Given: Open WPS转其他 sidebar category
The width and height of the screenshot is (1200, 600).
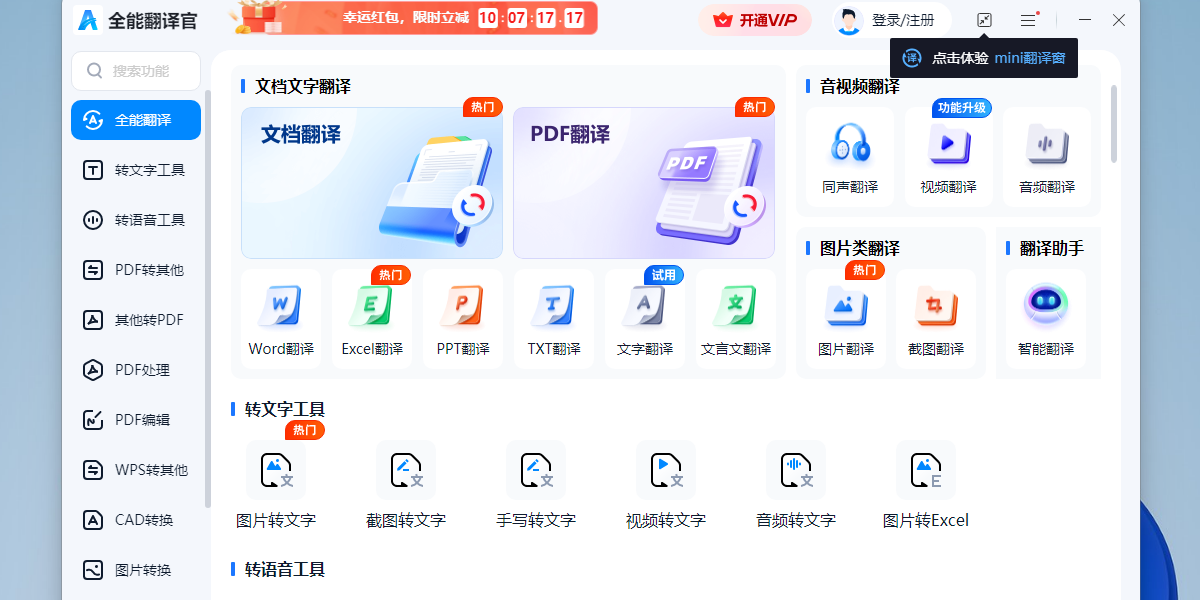Looking at the screenshot, I should pyautogui.click(x=136, y=470).
